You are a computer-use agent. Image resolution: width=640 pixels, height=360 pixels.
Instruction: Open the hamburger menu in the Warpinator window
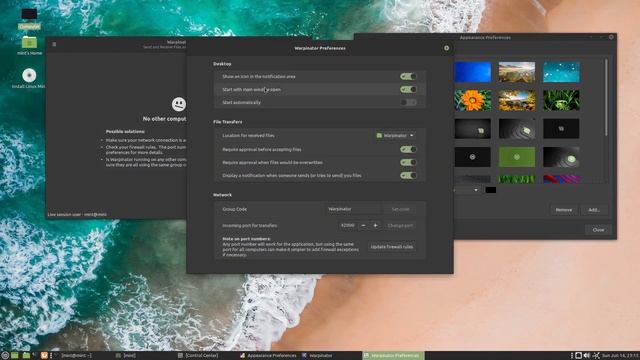(54, 44)
